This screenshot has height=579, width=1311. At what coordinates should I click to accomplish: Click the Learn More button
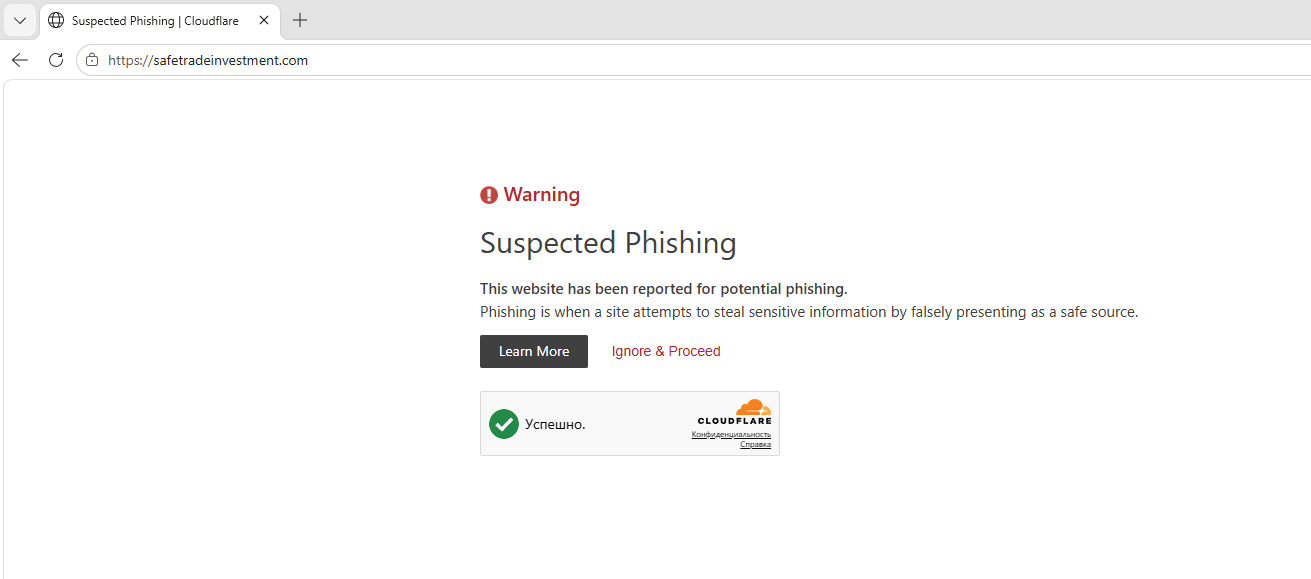click(x=534, y=351)
